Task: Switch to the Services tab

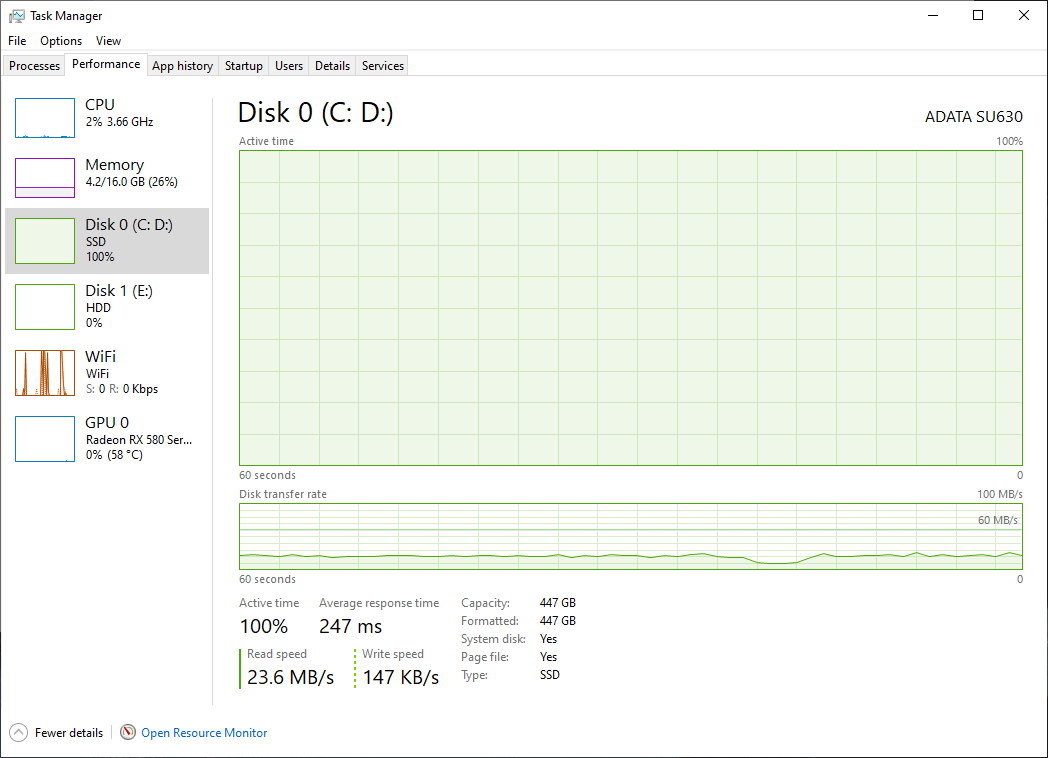Action: 383,66
